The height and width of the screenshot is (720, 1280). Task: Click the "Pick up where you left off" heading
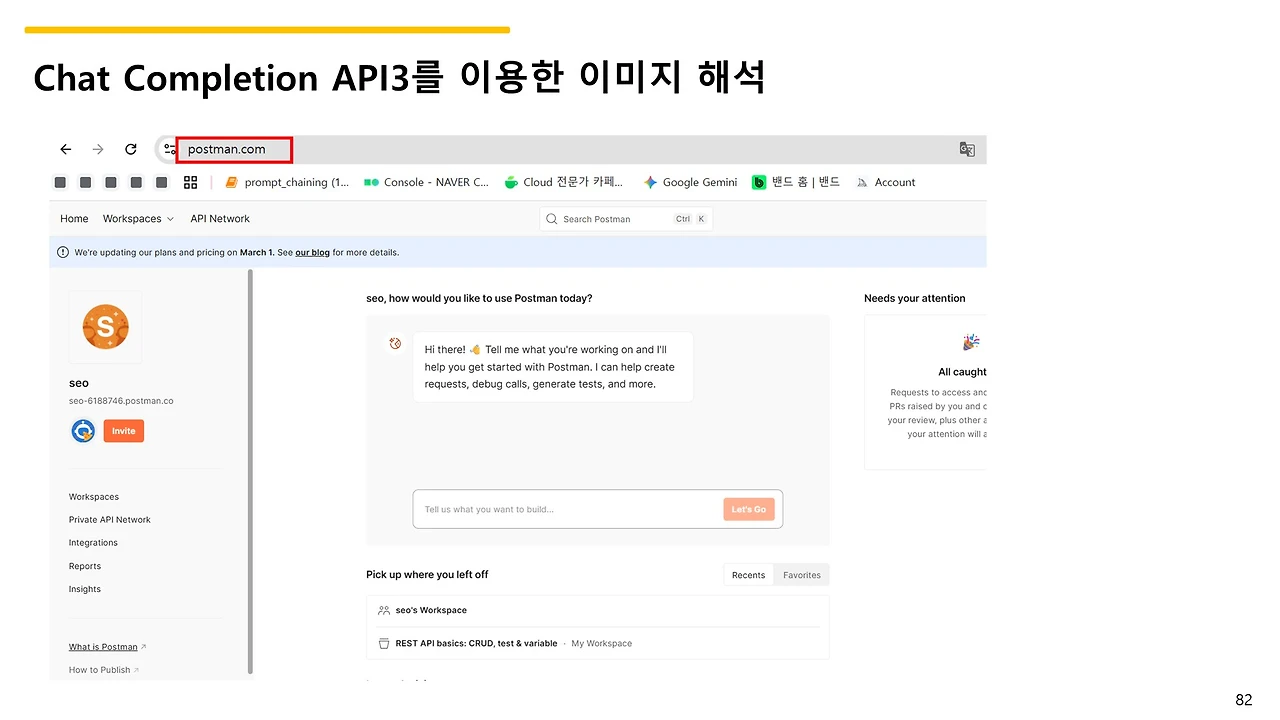[x=427, y=575]
